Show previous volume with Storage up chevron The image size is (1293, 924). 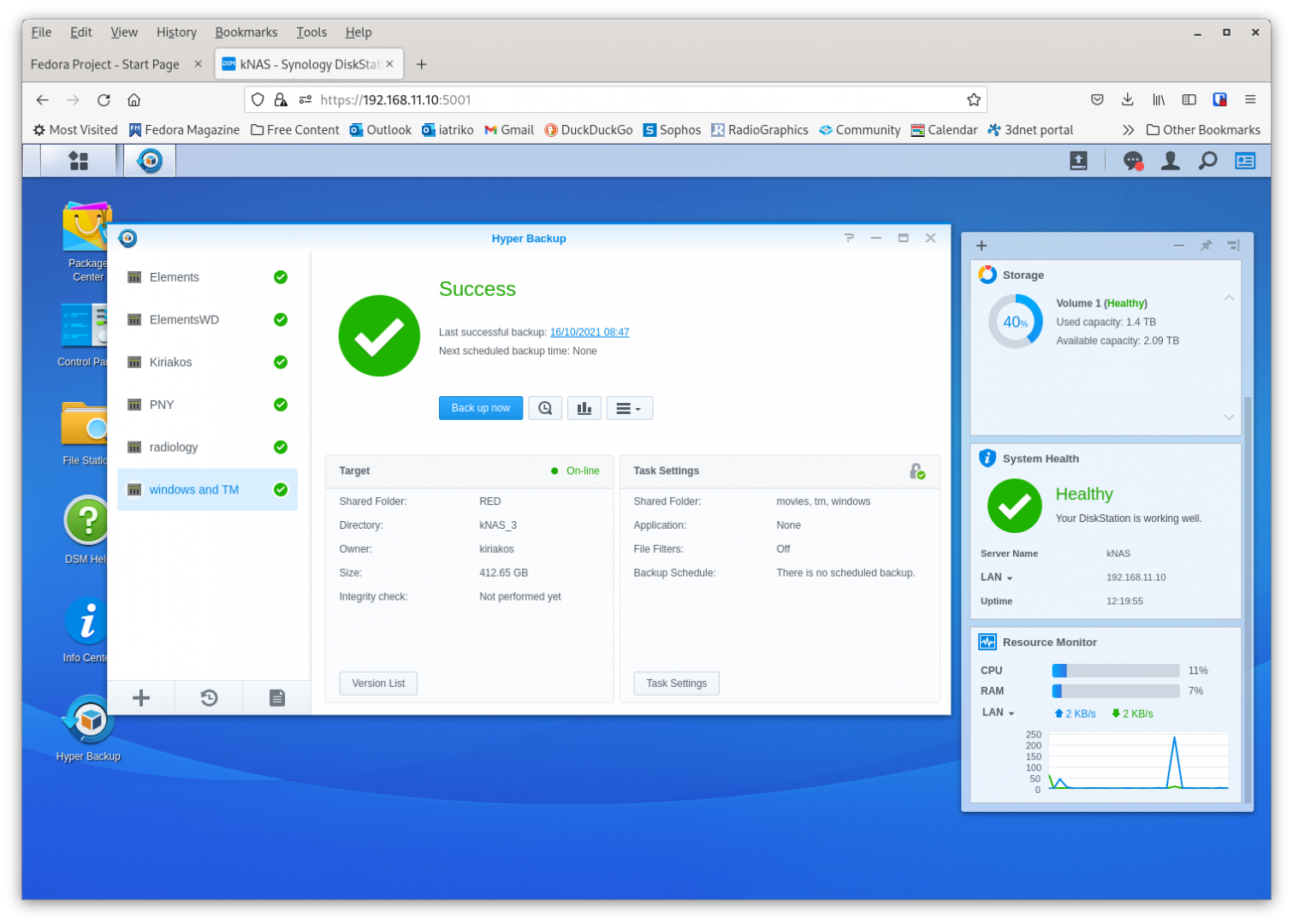click(1229, 298)
